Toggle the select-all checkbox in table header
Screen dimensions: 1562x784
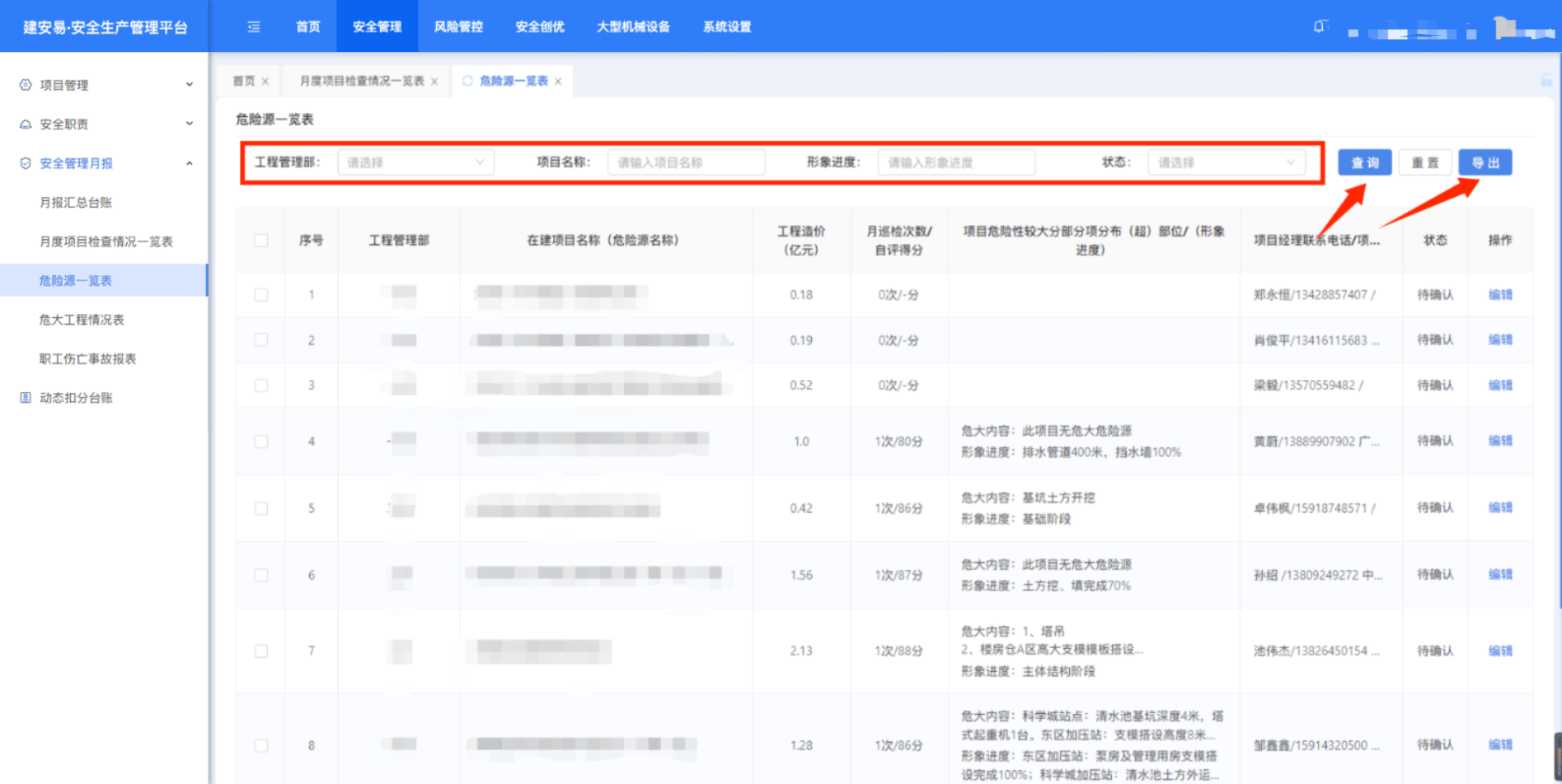261,240
